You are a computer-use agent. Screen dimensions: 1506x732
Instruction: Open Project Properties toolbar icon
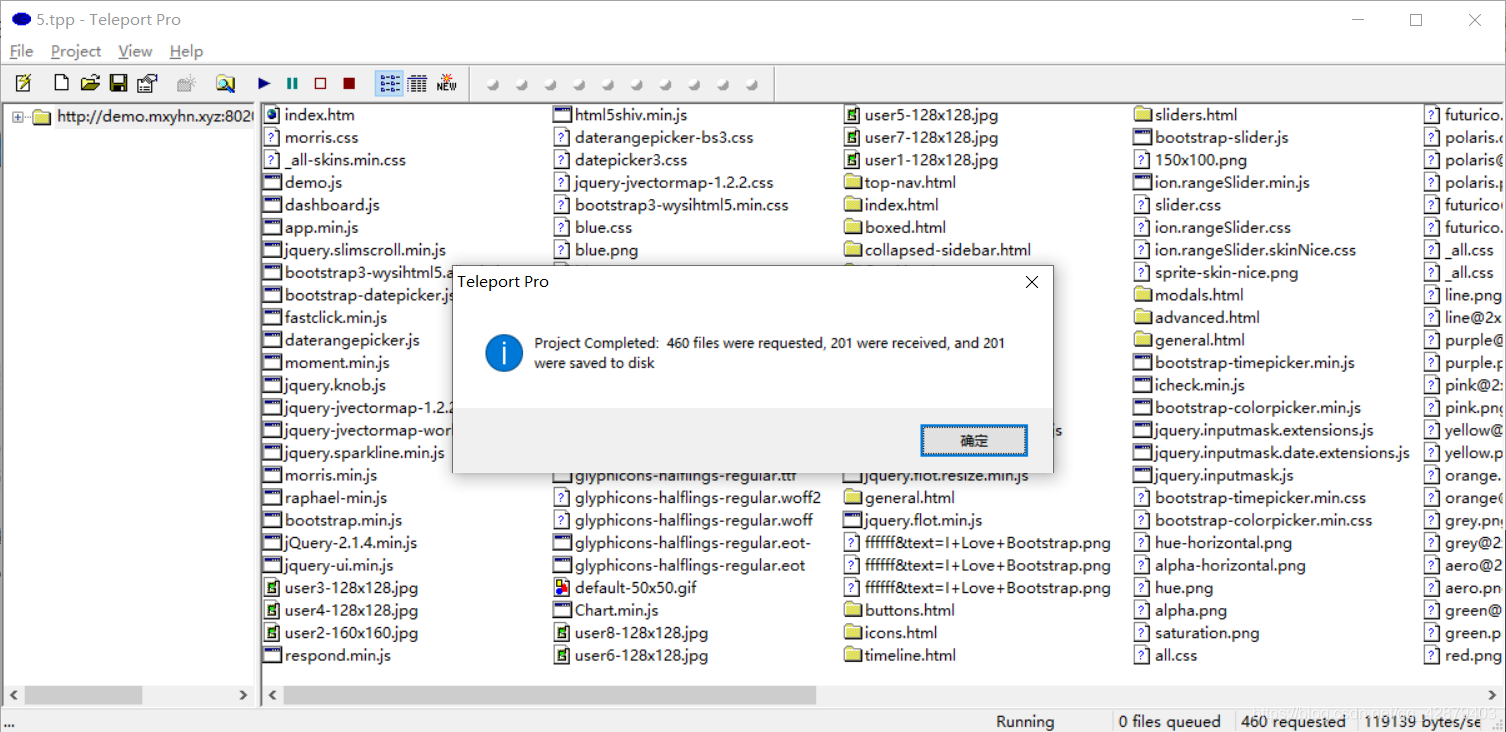(147, 84)
